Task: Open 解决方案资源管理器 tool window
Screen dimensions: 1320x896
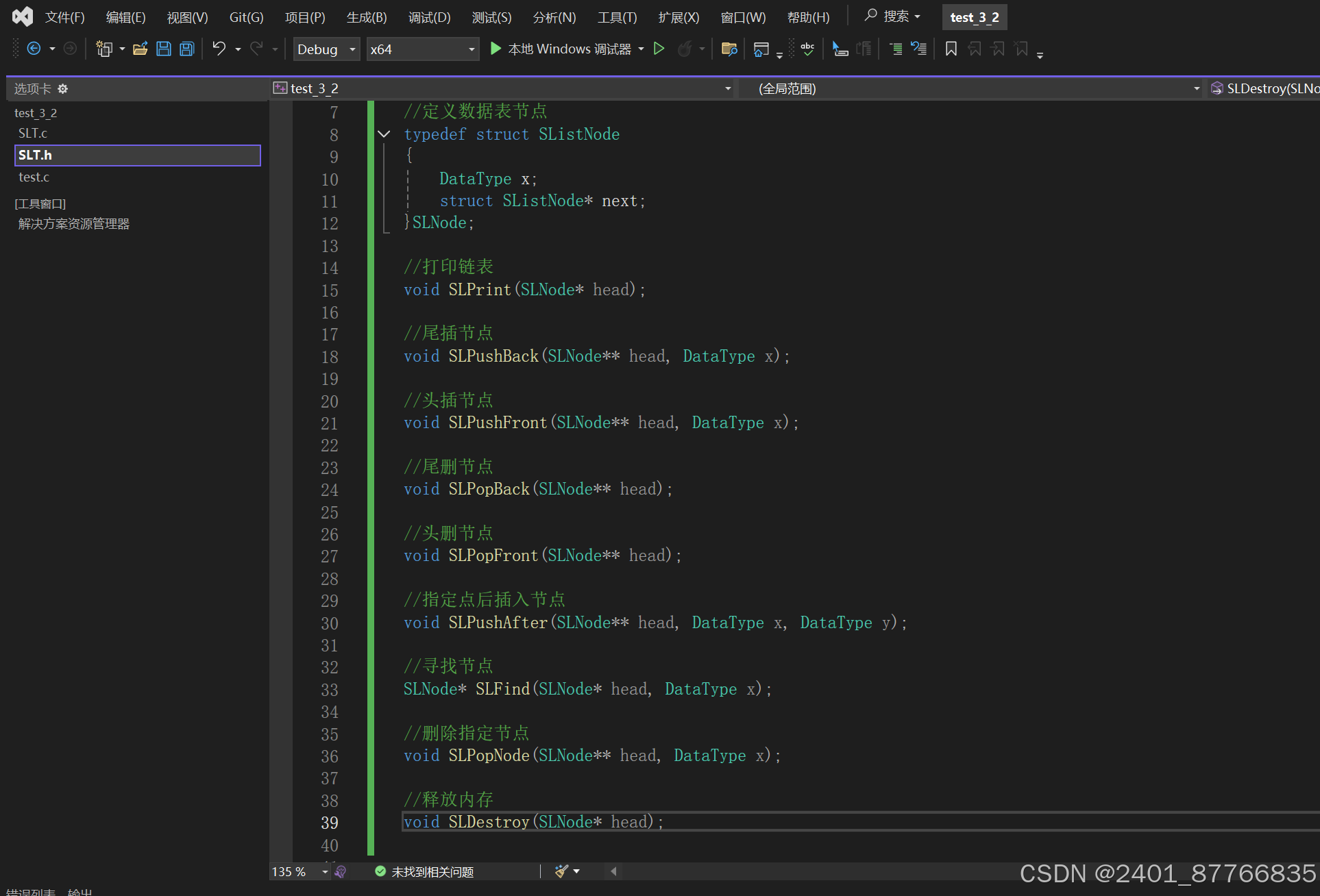Action: click(74, 224)
